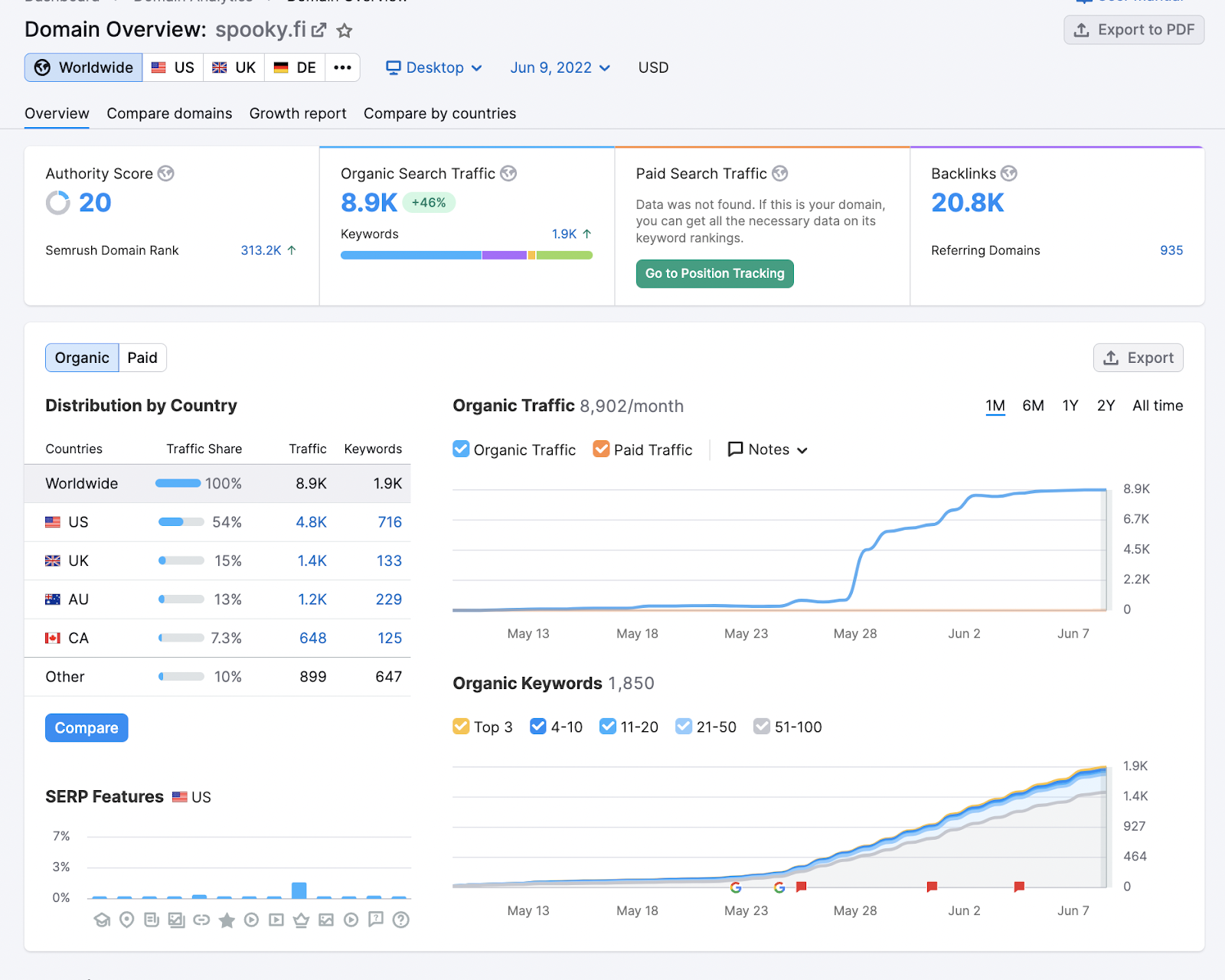
Task: Click the organic keywords distribution color bar
Action: (x=466, y=255)
